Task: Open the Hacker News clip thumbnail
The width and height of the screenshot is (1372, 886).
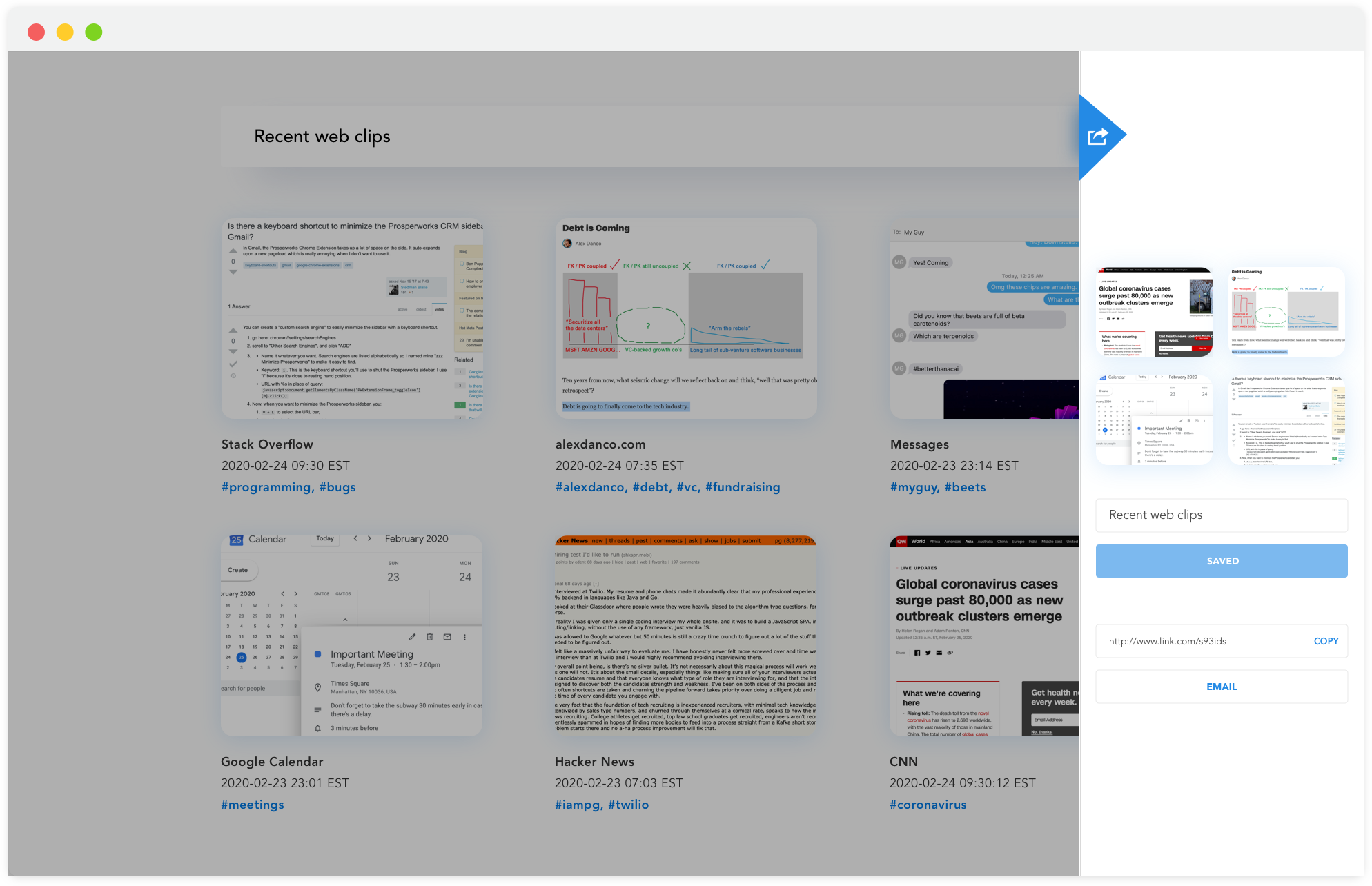Action: click(685, 636)
